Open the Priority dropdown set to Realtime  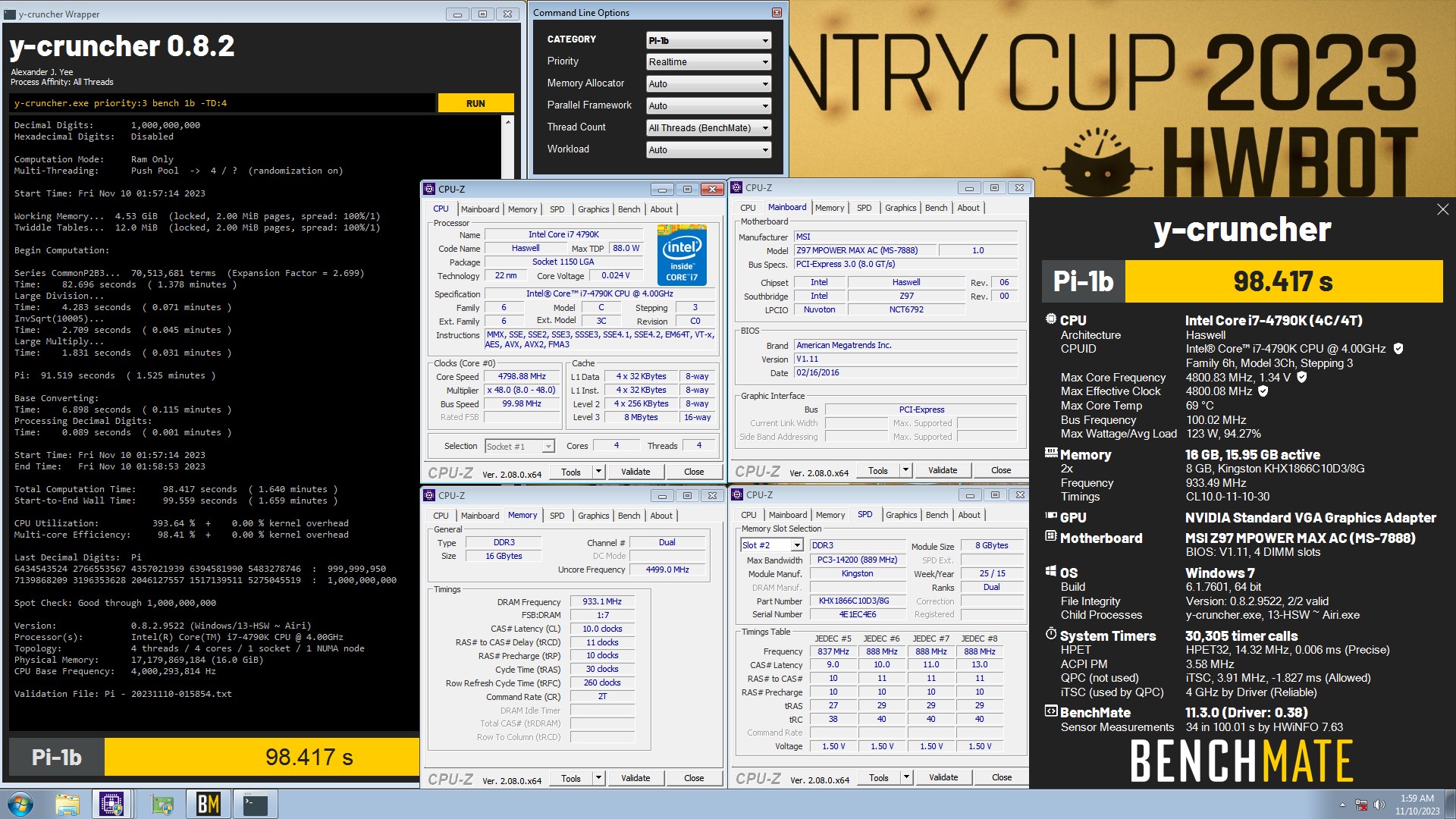(x=708, y=62)
